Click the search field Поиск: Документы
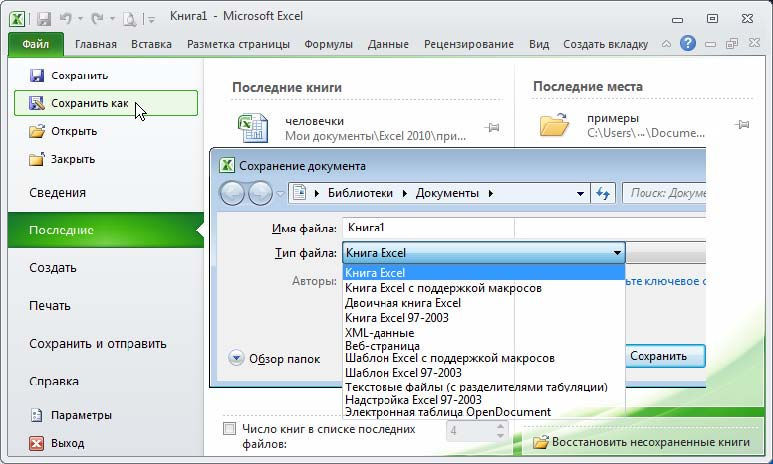This screenshot has width=773, height=464. 664,193
